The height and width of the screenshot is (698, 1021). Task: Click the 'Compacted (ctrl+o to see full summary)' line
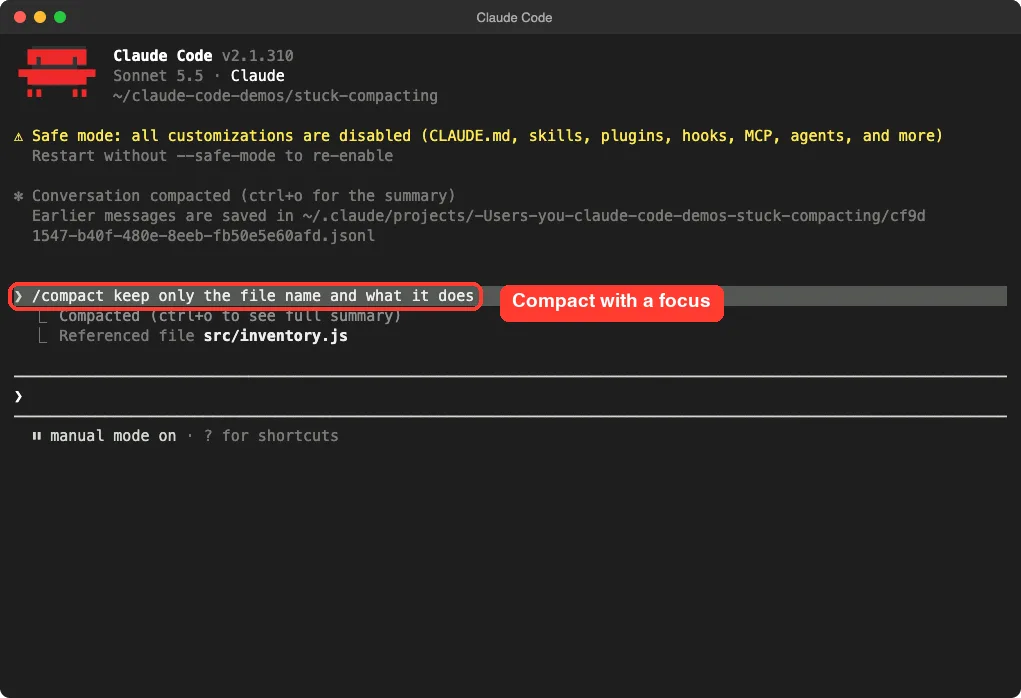coord(230,316)
